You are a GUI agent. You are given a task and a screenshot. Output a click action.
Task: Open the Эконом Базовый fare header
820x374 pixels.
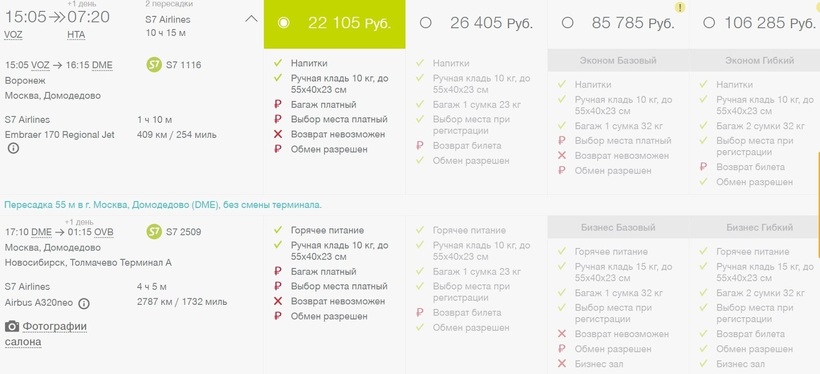[x=618, y=61]
